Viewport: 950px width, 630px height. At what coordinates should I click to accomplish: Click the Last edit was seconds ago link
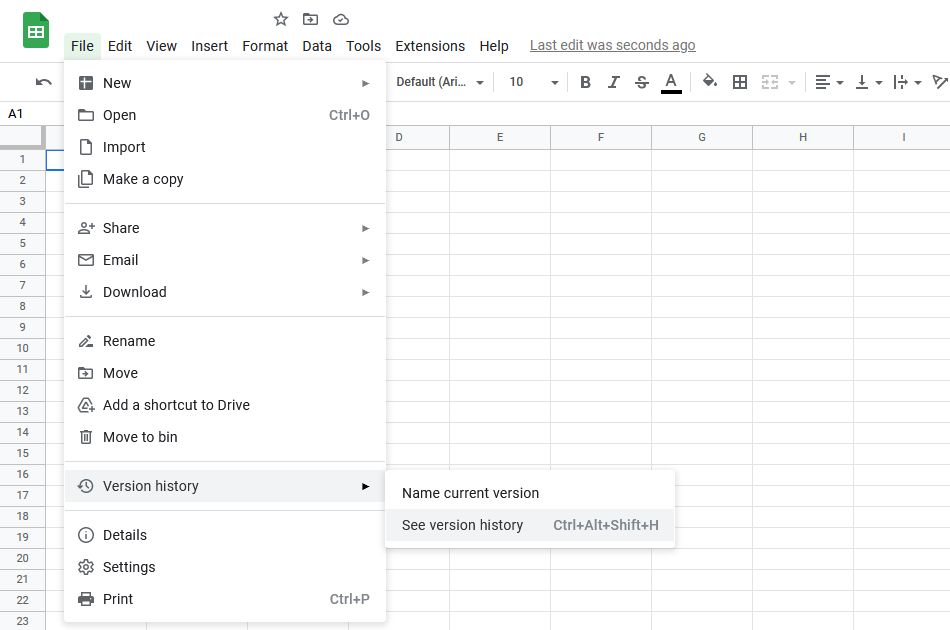tap(612, 45)
